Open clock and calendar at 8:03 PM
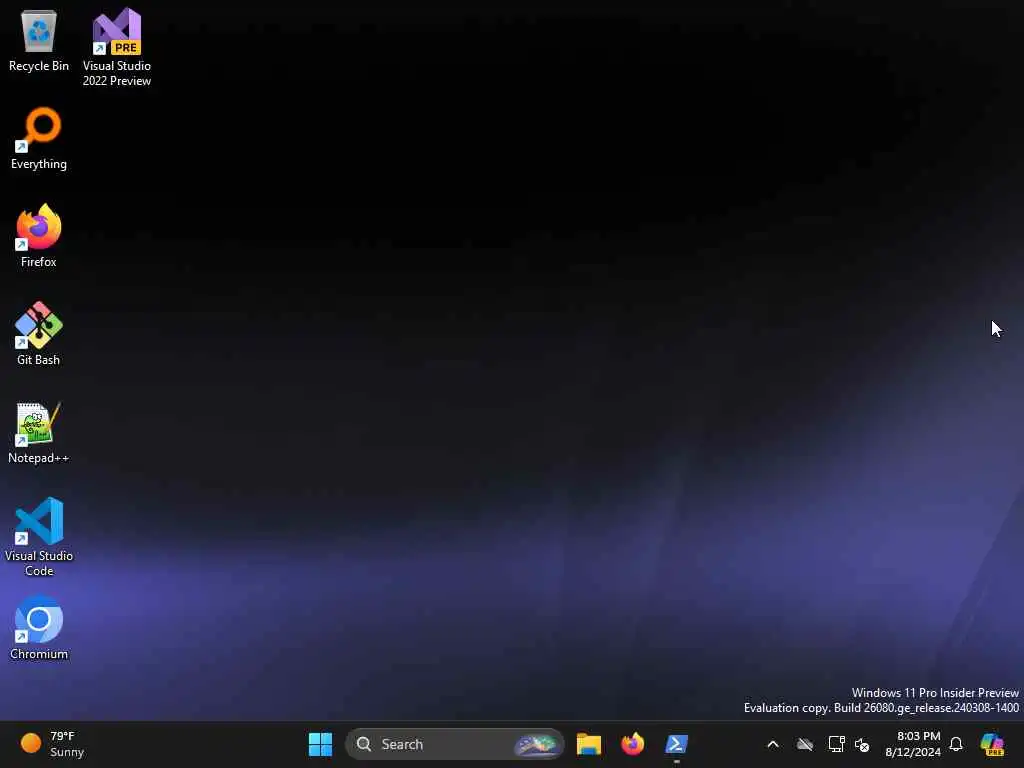Image resolution: width=1024 pixels, height=768 pixels. 913,744
